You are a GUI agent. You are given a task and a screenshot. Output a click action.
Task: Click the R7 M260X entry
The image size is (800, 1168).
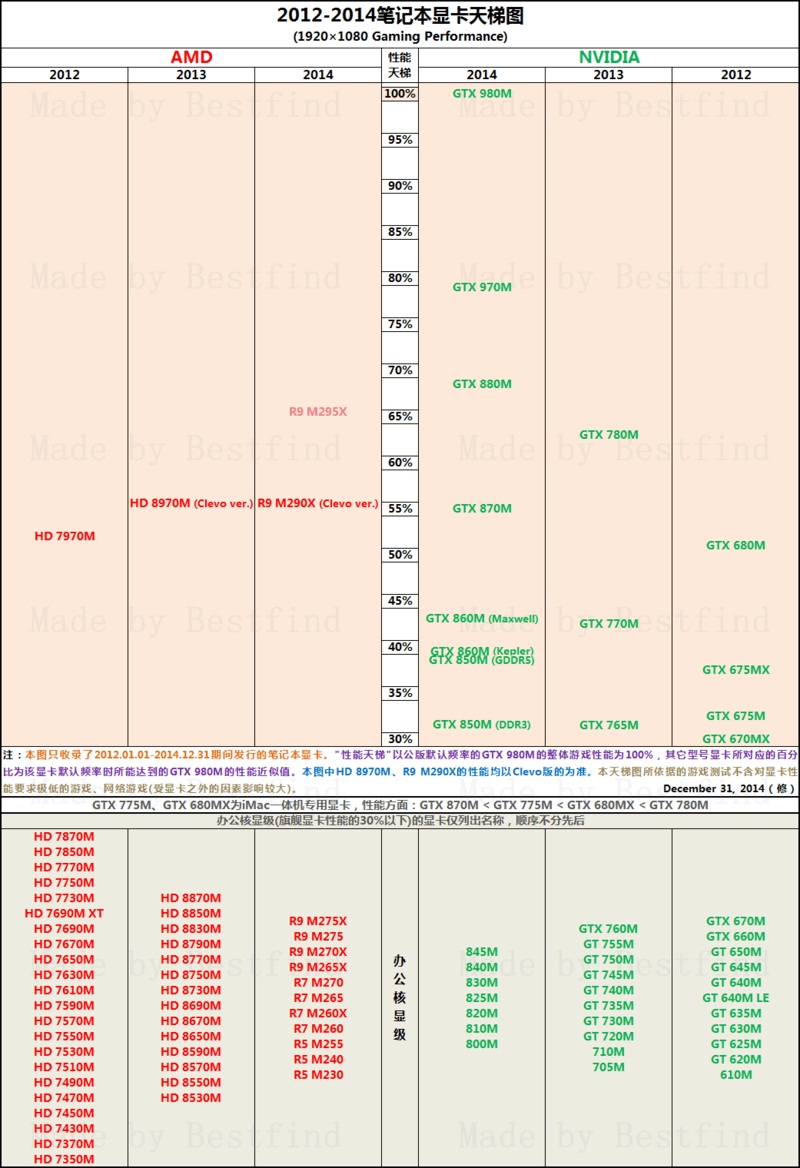tap(318, 1013)
